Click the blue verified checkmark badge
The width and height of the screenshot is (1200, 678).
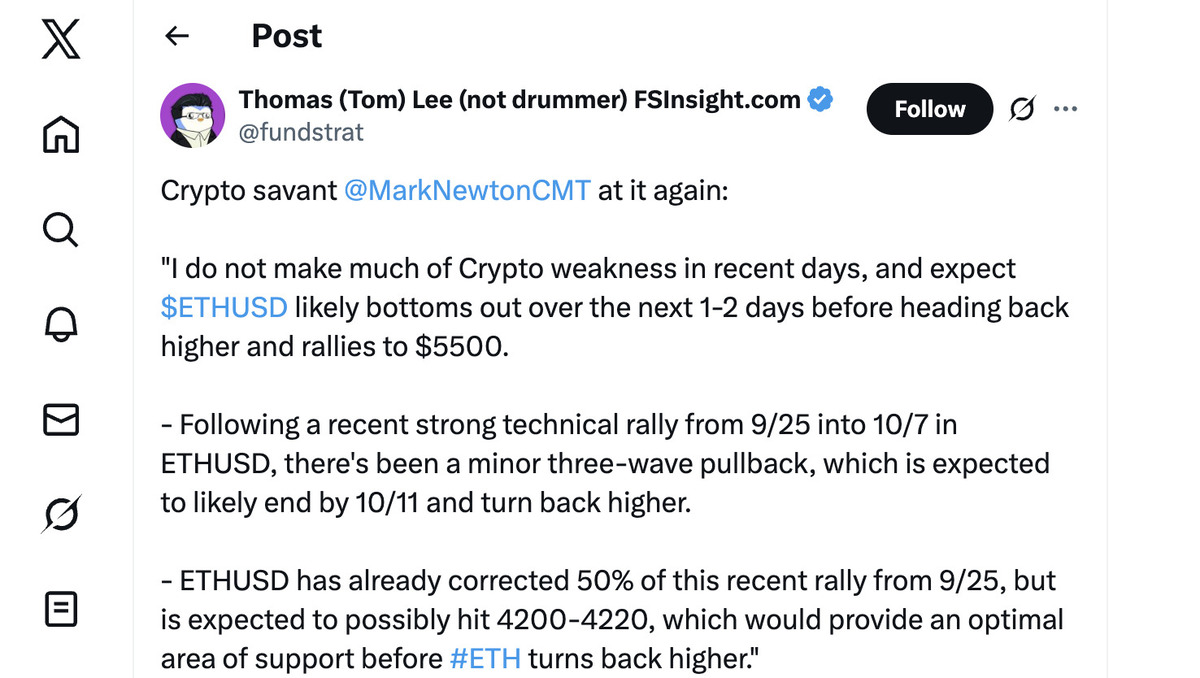tap(821, 100)
